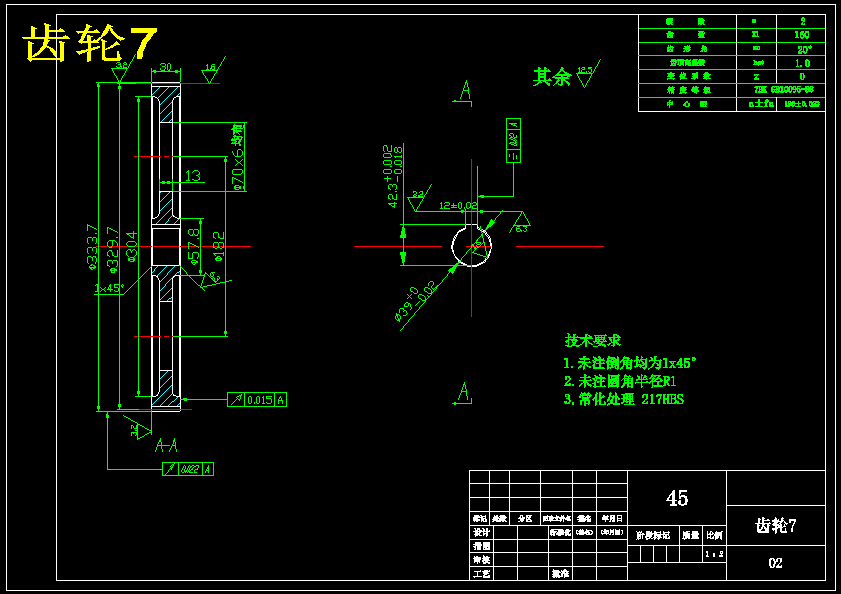841x594 pixels.
Task: Pick the φ329.7 diameter dimension
Action: (112, 248)
